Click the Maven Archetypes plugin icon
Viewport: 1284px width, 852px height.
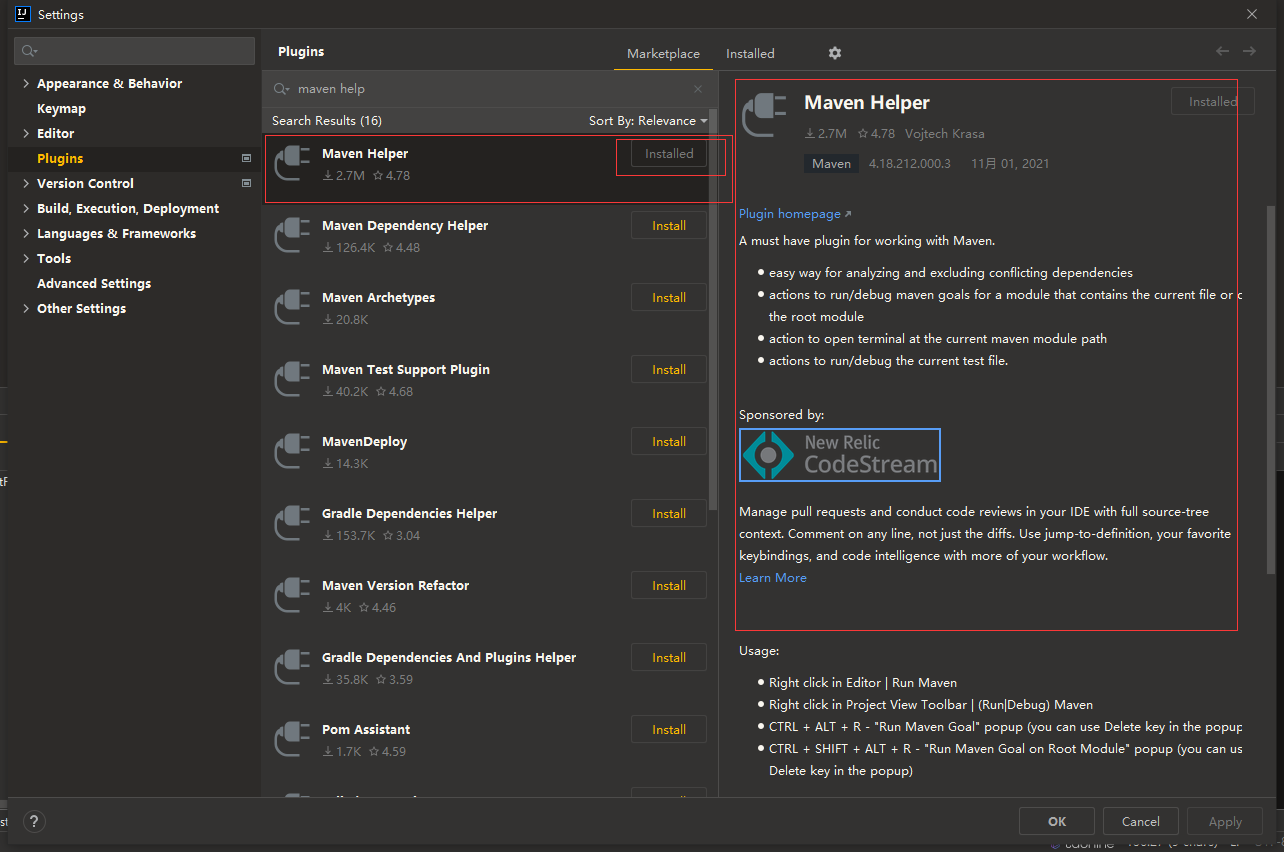tap(292, 307)
